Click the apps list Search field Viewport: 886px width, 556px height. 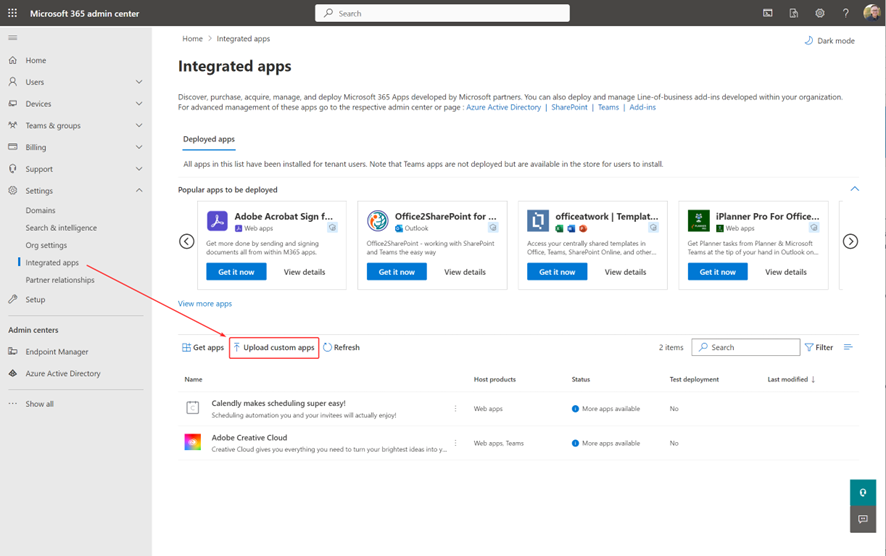pyautogui.click(x=745, y=348)
